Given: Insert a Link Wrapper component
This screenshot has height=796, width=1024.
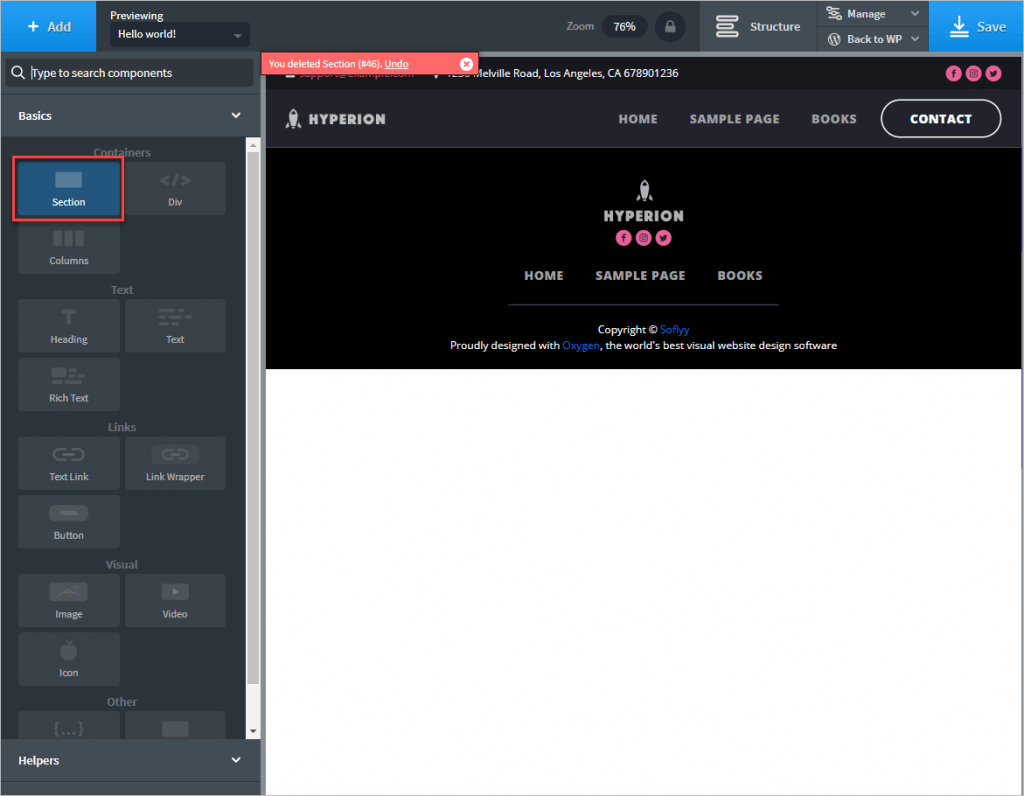Looking at the screenshot, I should click(x=175, y=463).
